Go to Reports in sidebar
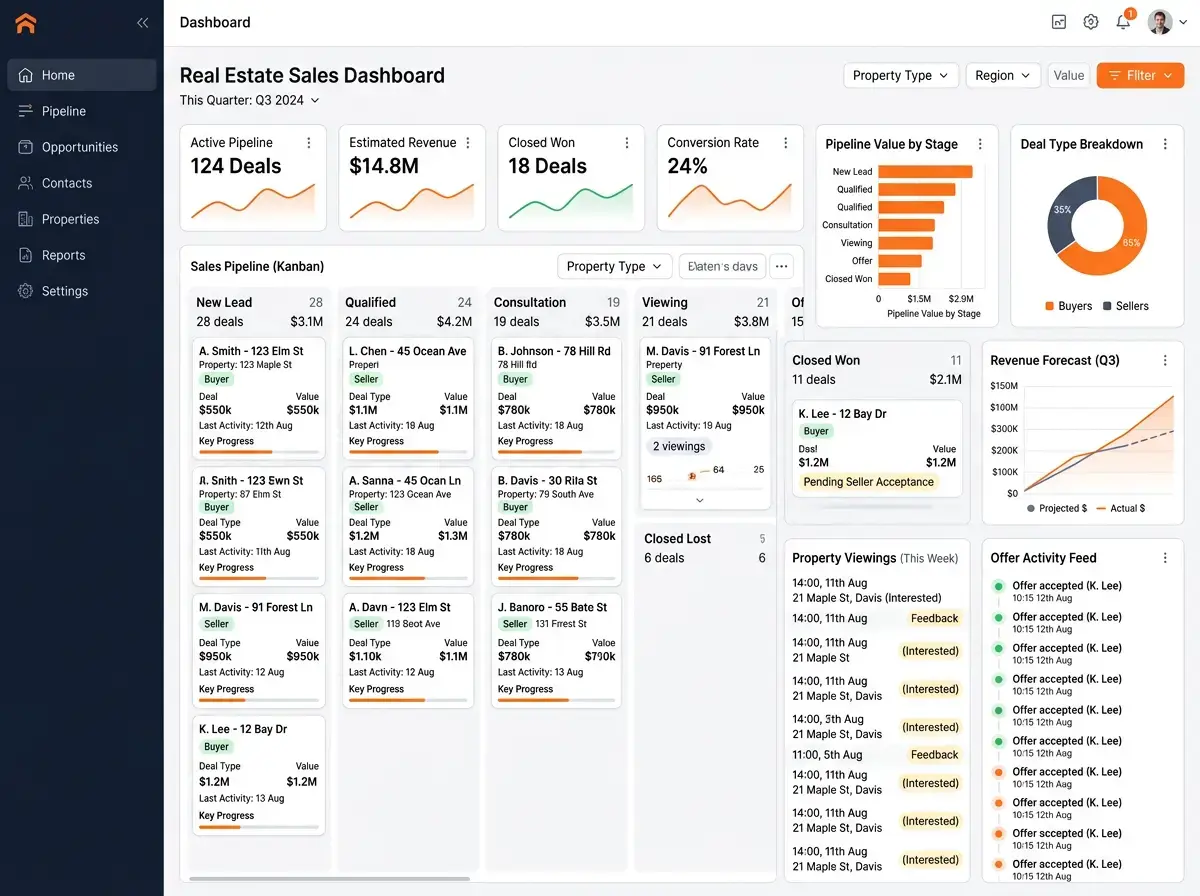The height and width of the screenshot is (896, 1200). point(82,255)
